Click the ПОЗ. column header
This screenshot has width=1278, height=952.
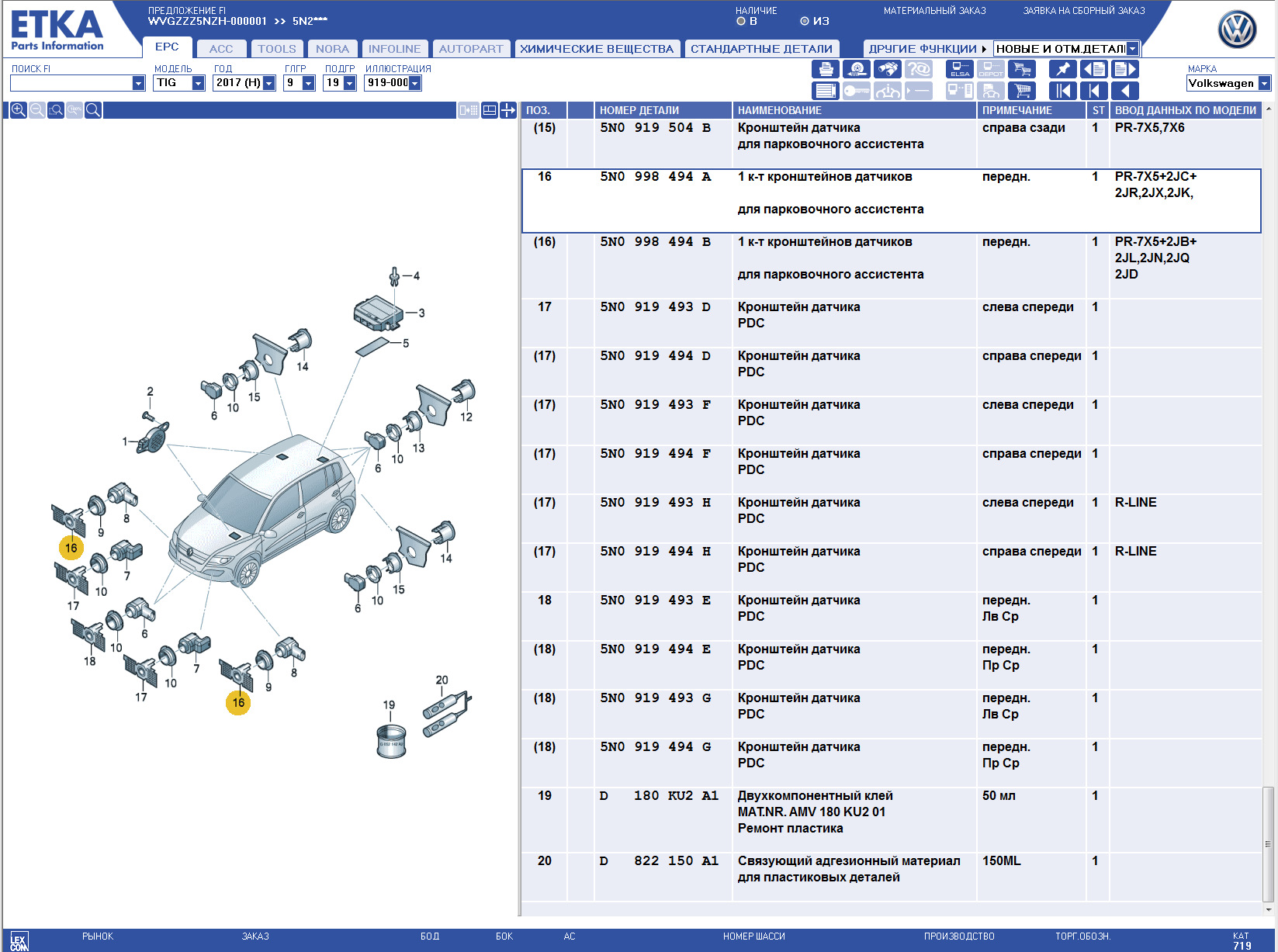point(544,110)
